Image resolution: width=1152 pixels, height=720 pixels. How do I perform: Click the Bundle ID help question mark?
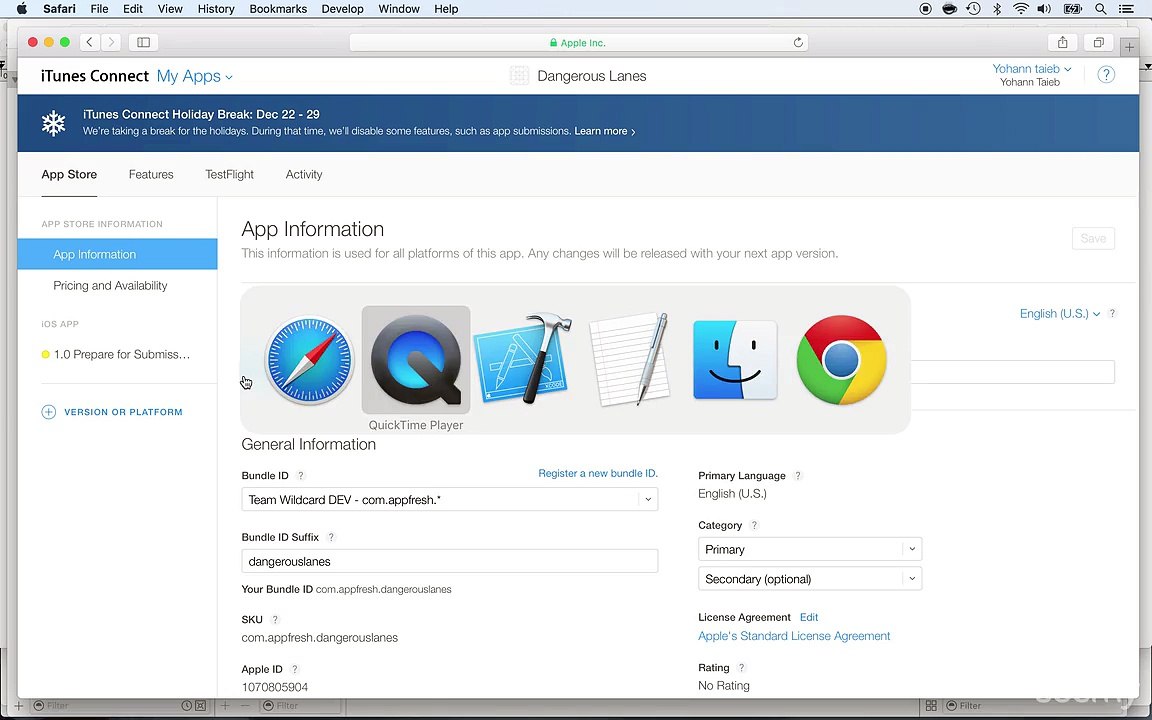[x=300, y=475]
